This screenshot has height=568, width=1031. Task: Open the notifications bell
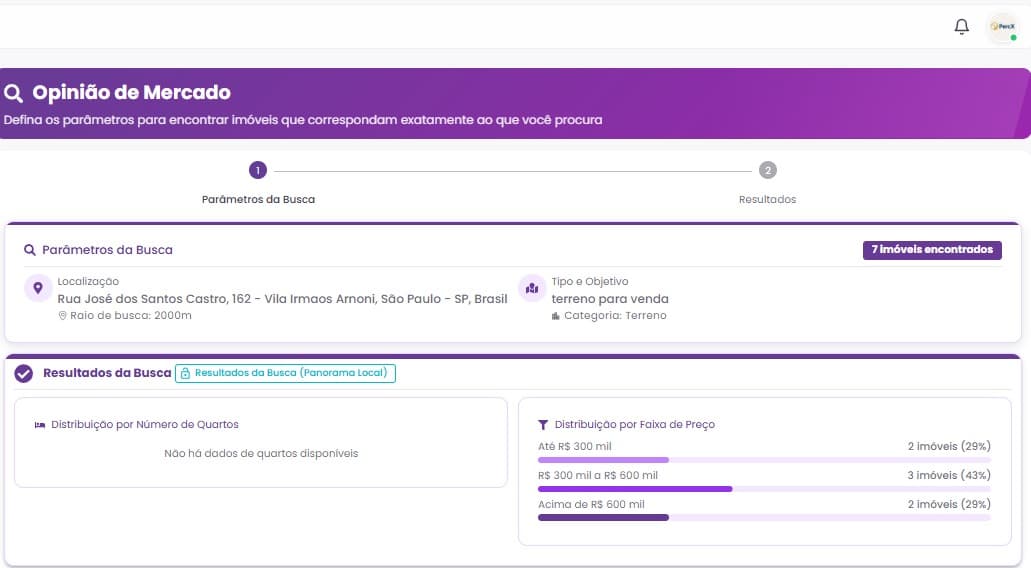(x=961, y=27)
